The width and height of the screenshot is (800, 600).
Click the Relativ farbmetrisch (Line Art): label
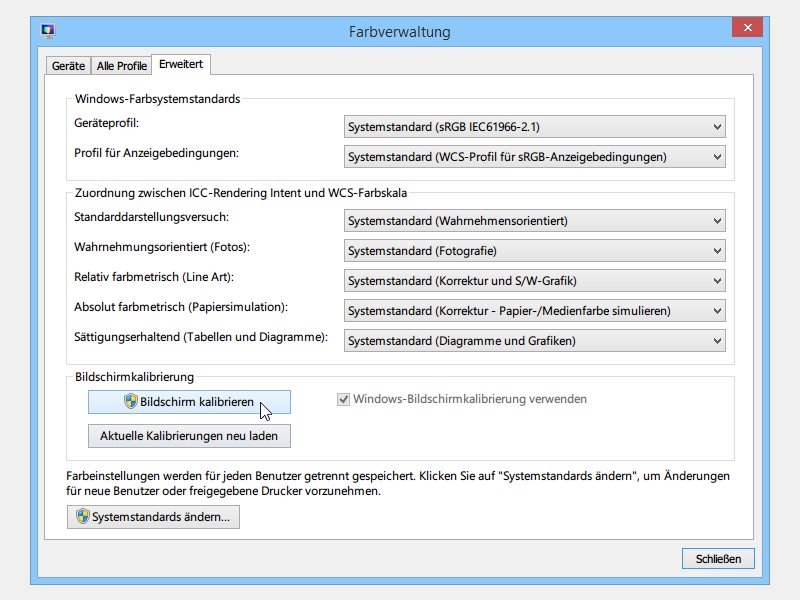(154, 277)
